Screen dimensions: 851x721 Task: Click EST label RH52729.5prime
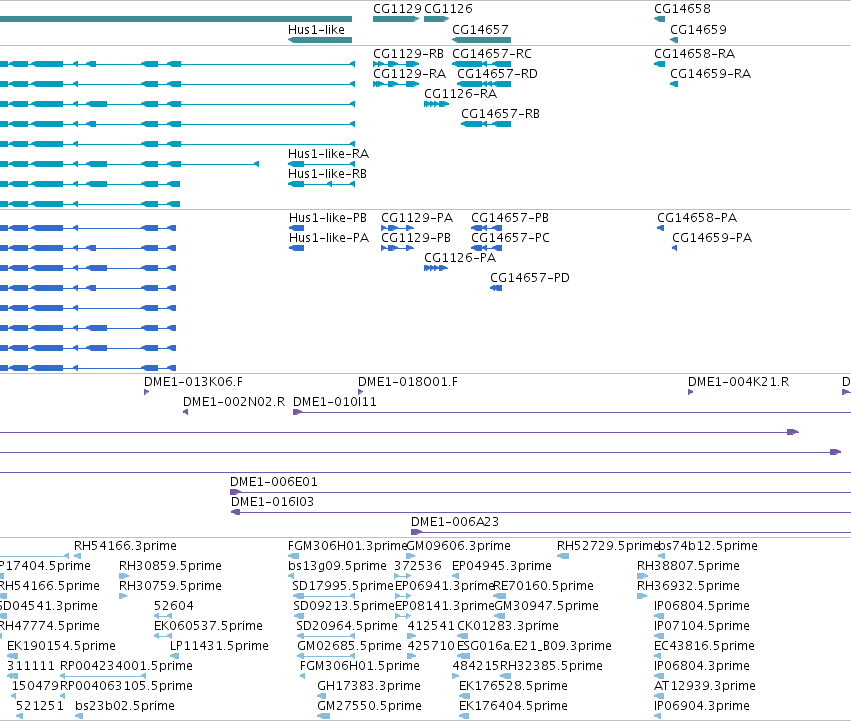[x=608, y=546]
